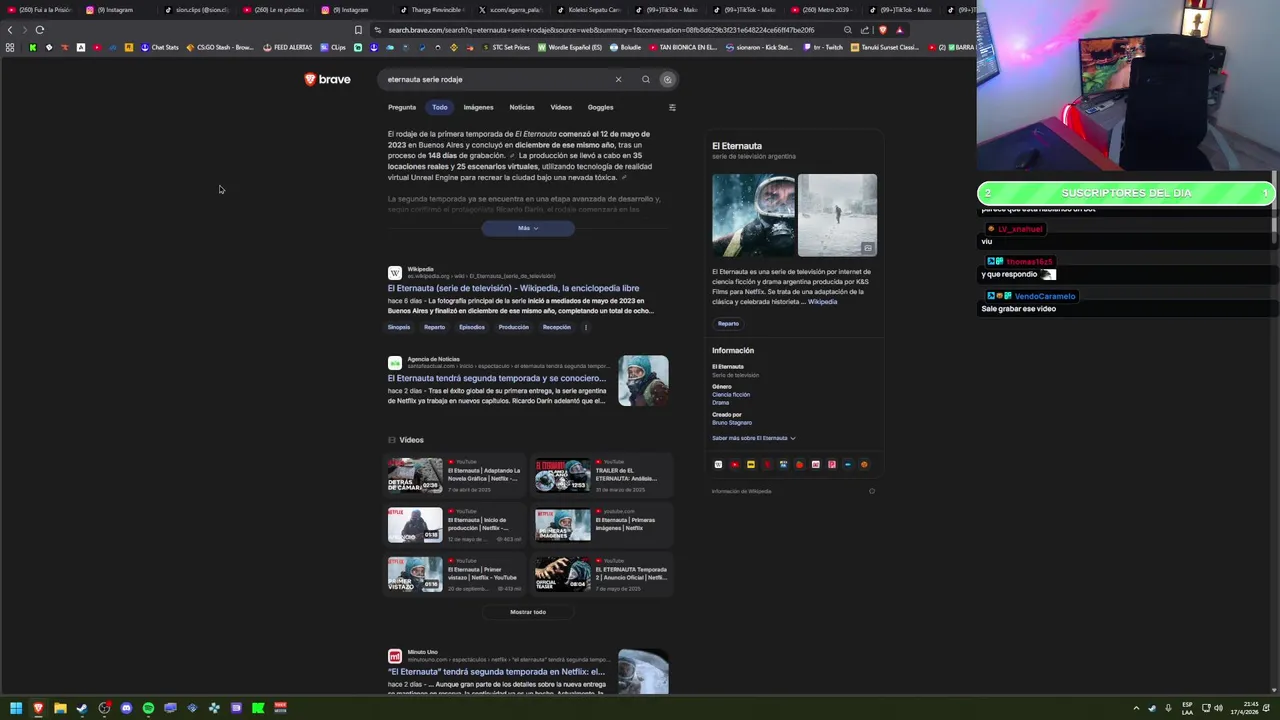Open the Minuto Uno result headline
The height and width of the screenshot is (720, 1280).
pyautogui.click(x=496, y=671)
